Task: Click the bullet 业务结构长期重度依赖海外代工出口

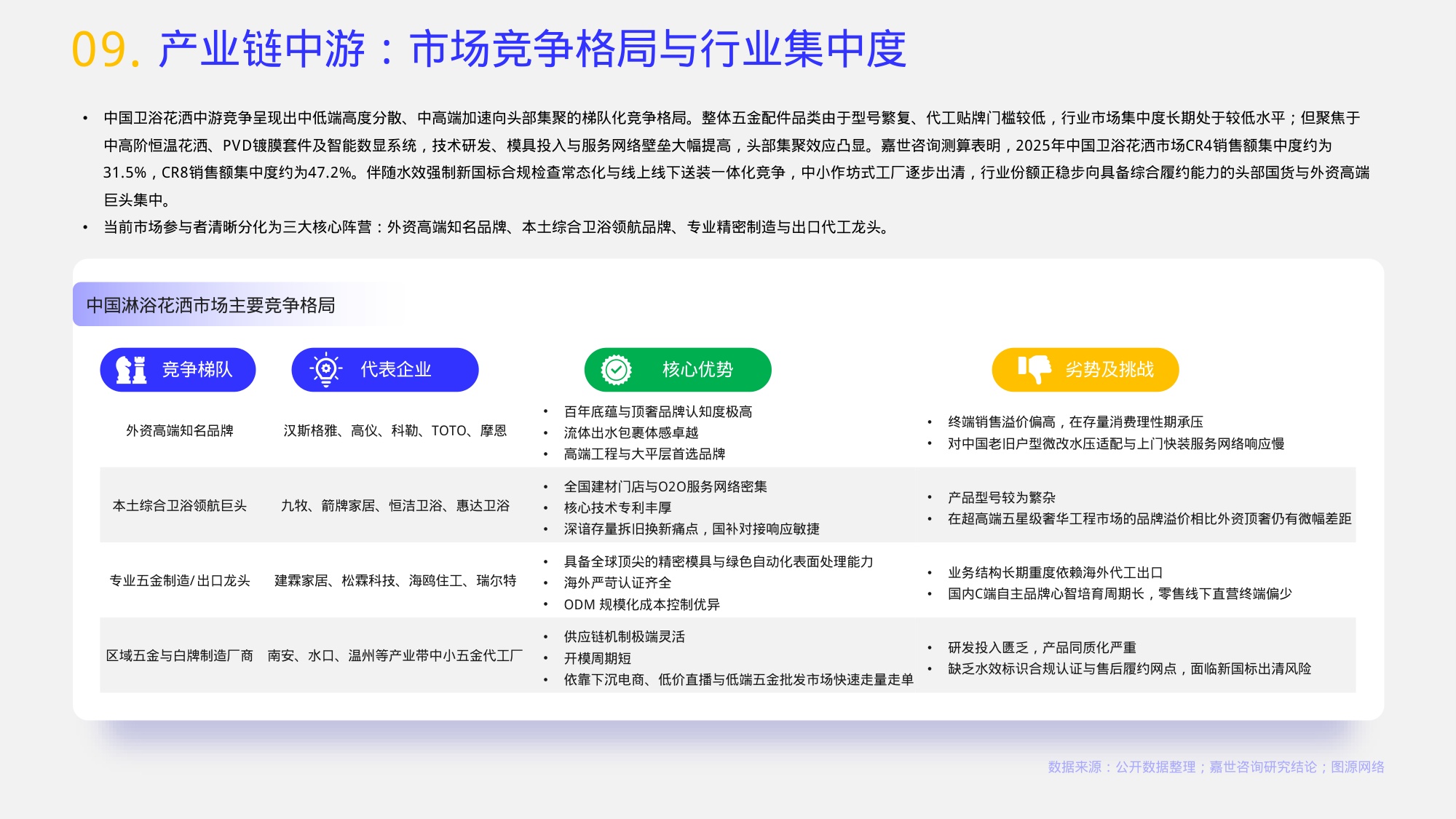Action: pos(1055,573)
